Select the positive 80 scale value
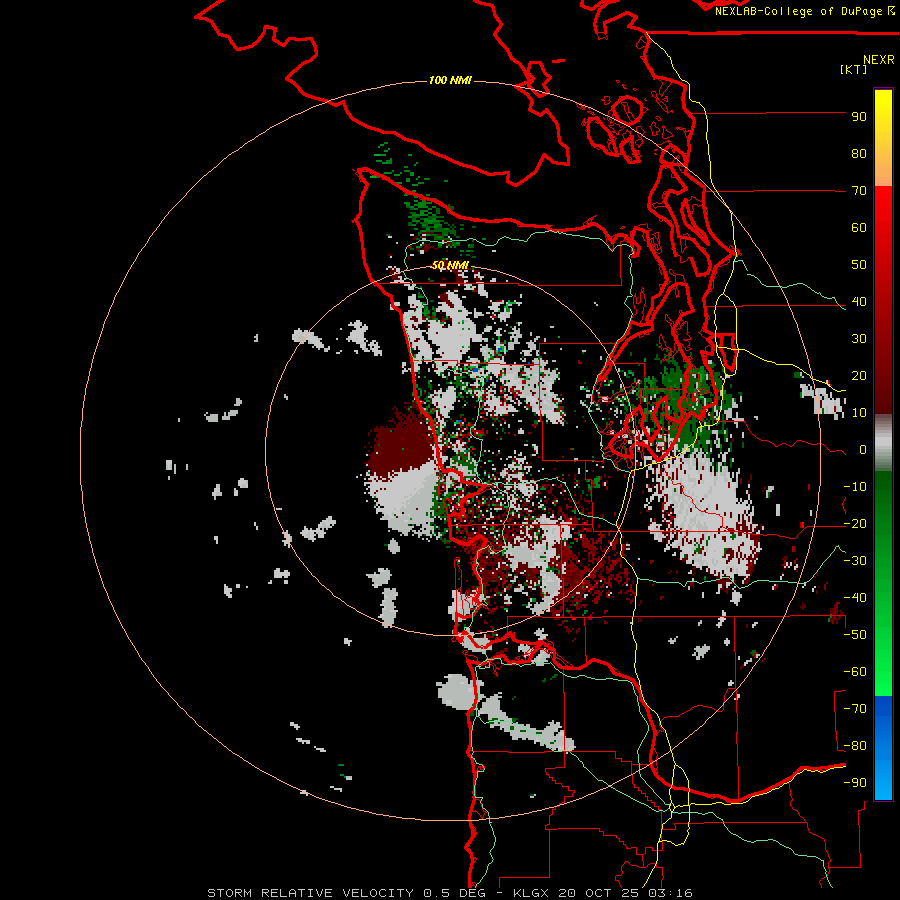 (x=859, y=154)
